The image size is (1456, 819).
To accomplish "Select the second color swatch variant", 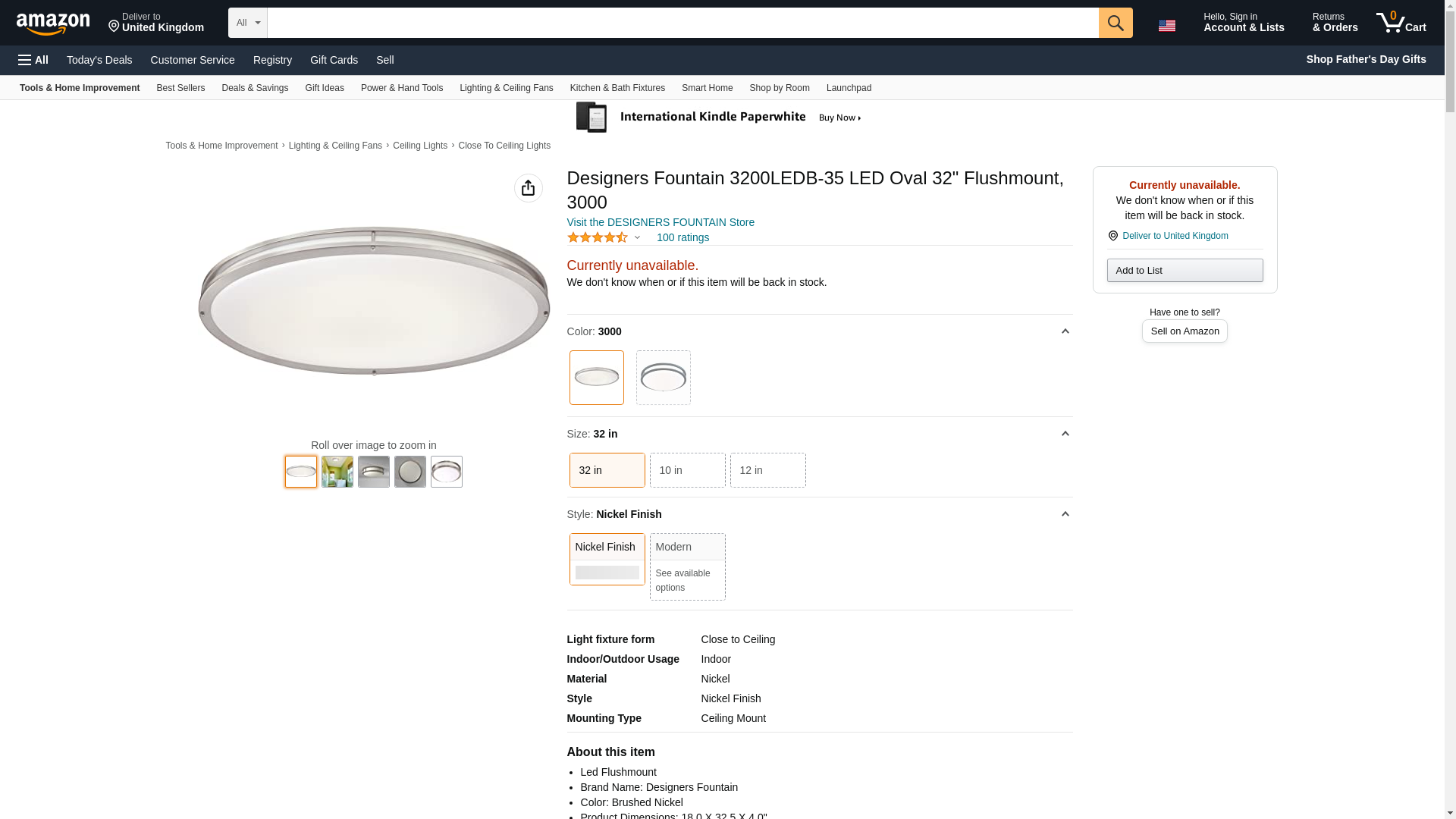I will [x=663, y=378].
